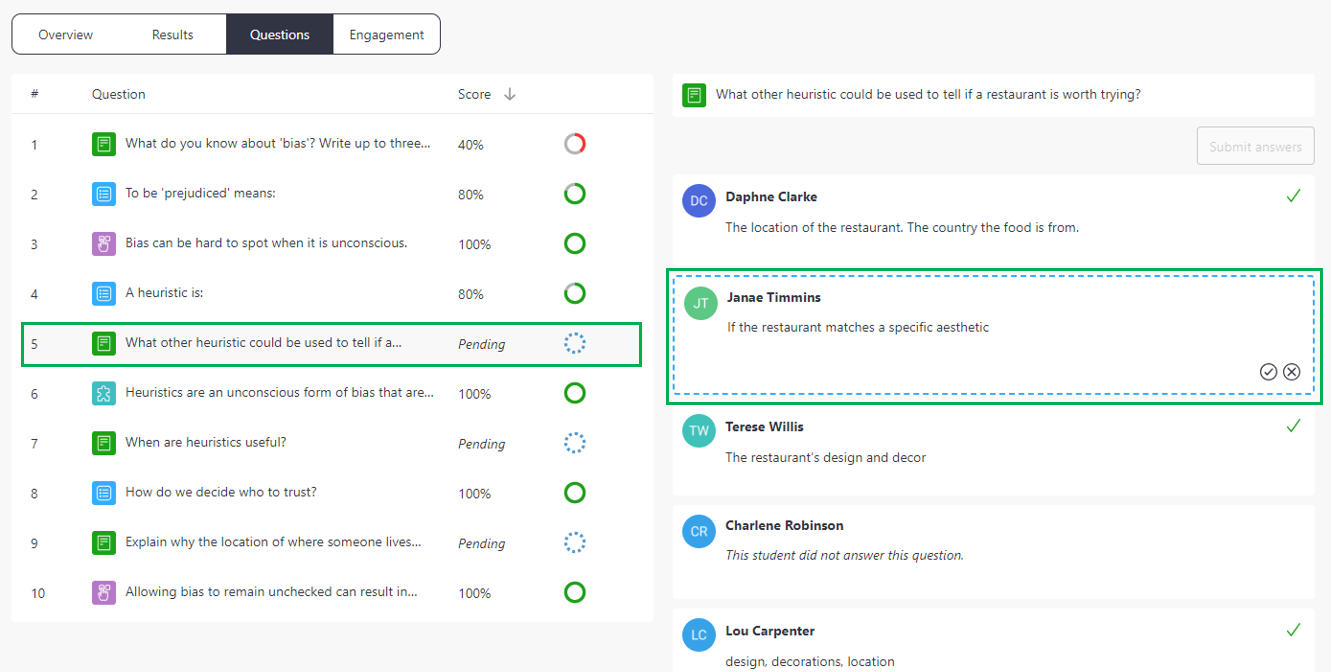Click "This student did not answer this question."

(x=845, y=555)
